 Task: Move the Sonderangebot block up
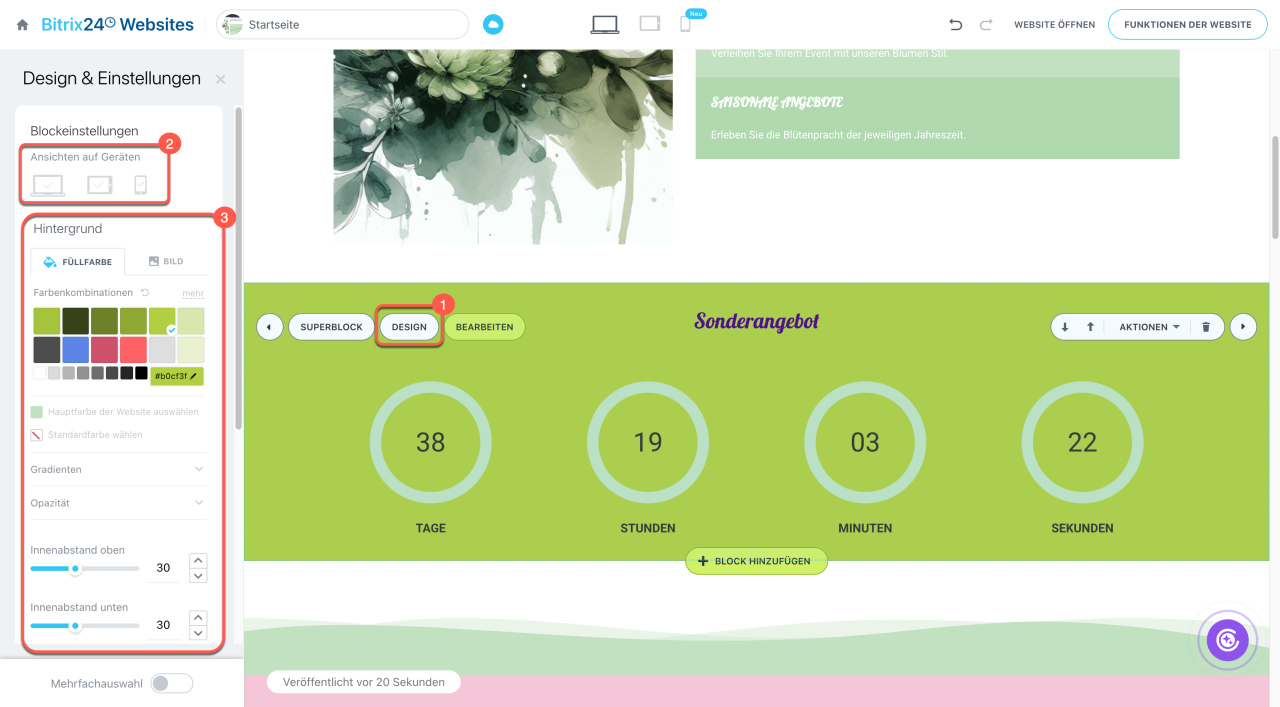click(x=1090, y=327)
